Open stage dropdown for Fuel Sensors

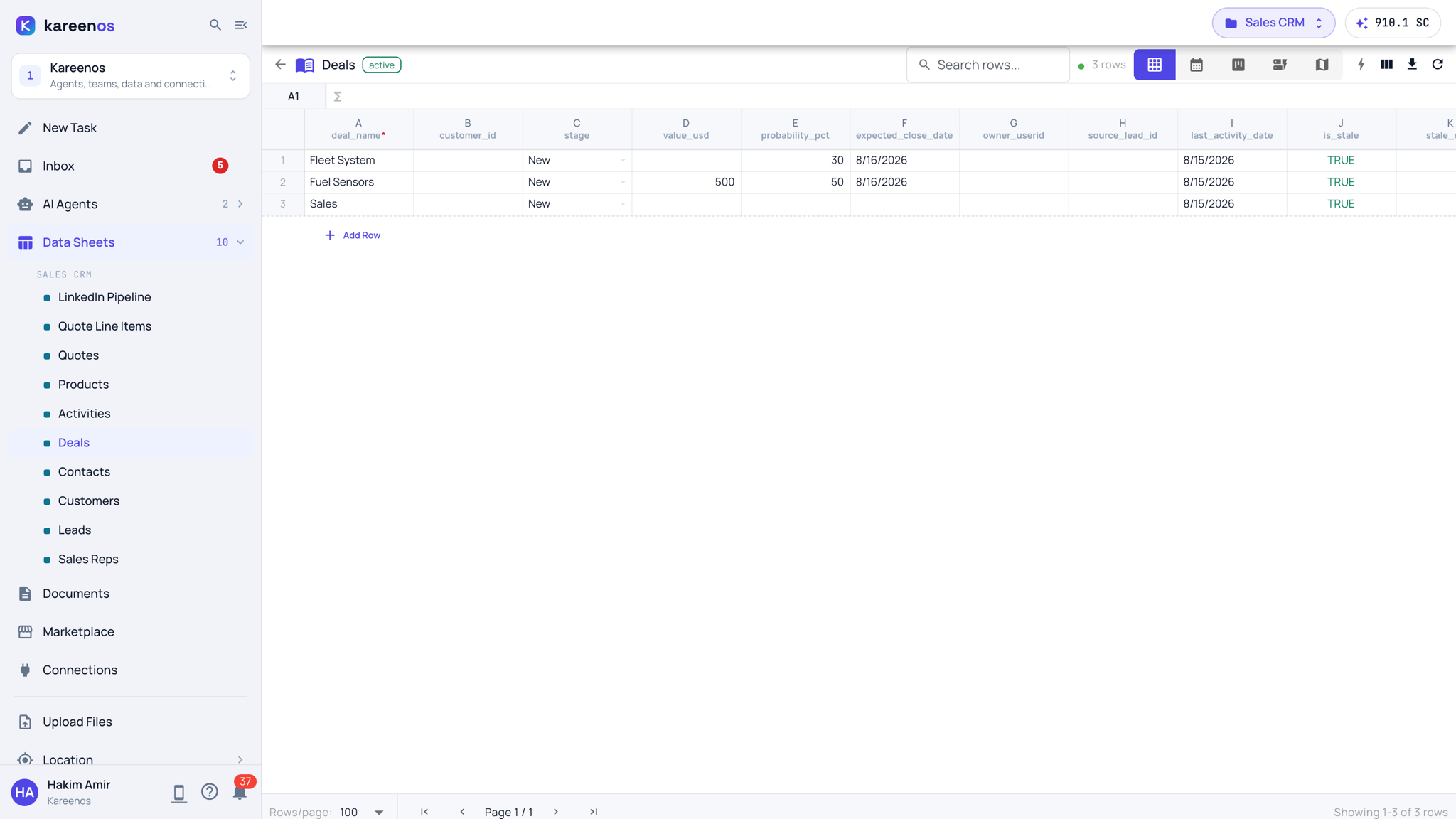[623, 182]
